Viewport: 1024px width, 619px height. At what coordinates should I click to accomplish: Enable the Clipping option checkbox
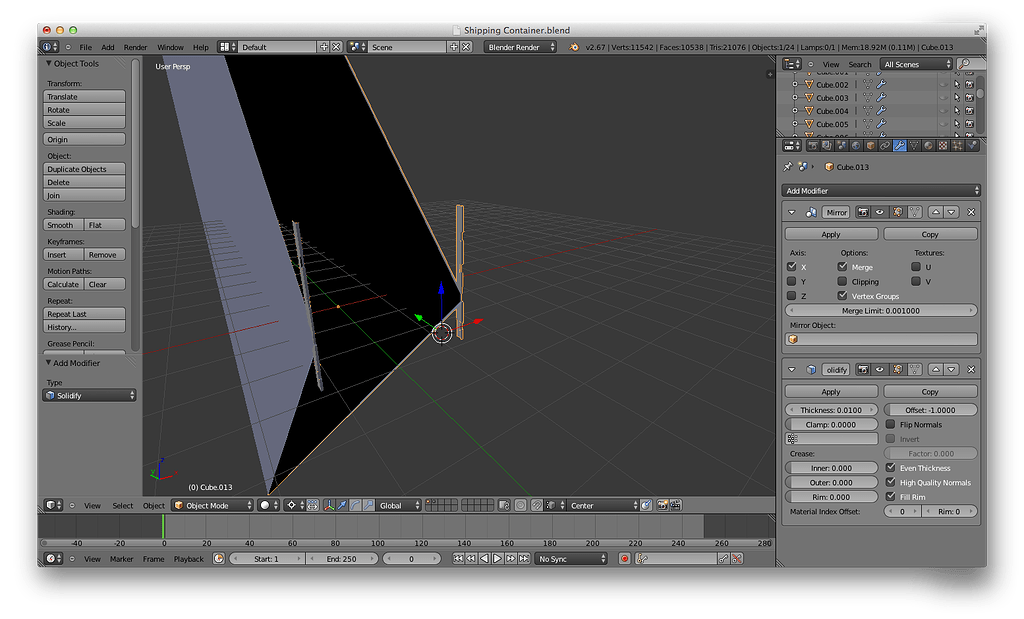(842, 281)
